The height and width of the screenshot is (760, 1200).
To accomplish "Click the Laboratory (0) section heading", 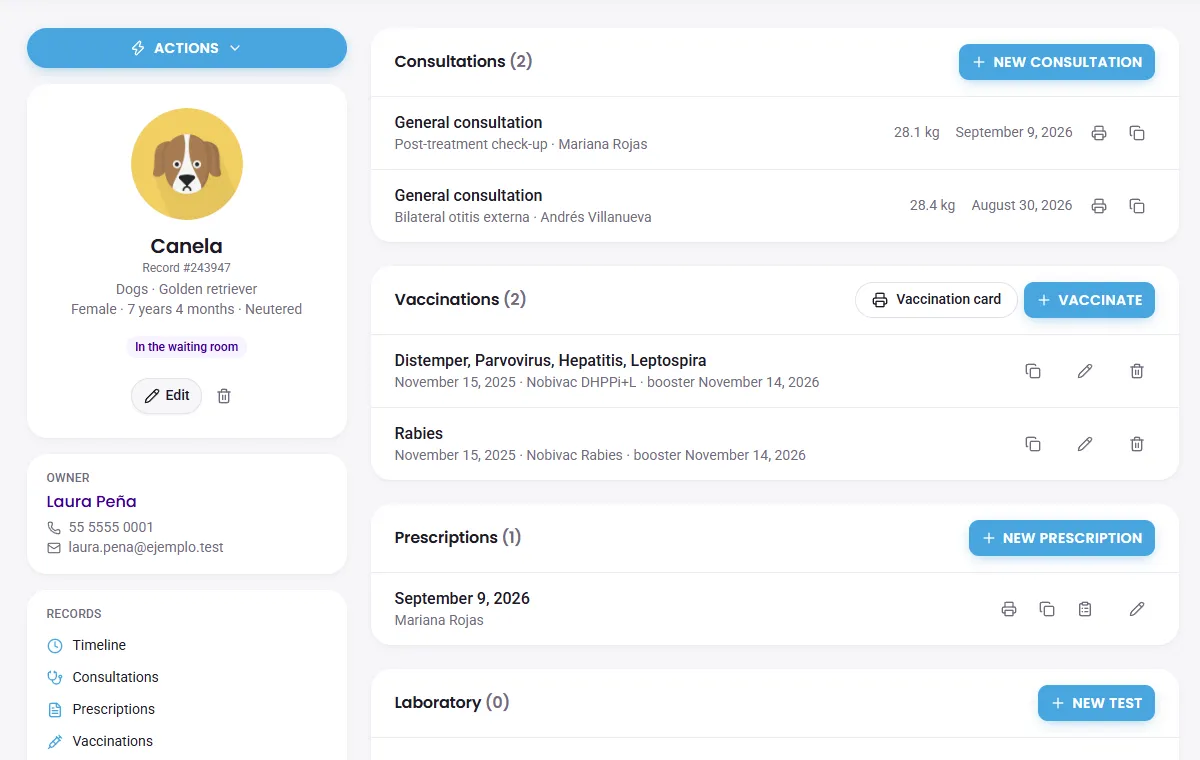I will click(x=452, y=702).
